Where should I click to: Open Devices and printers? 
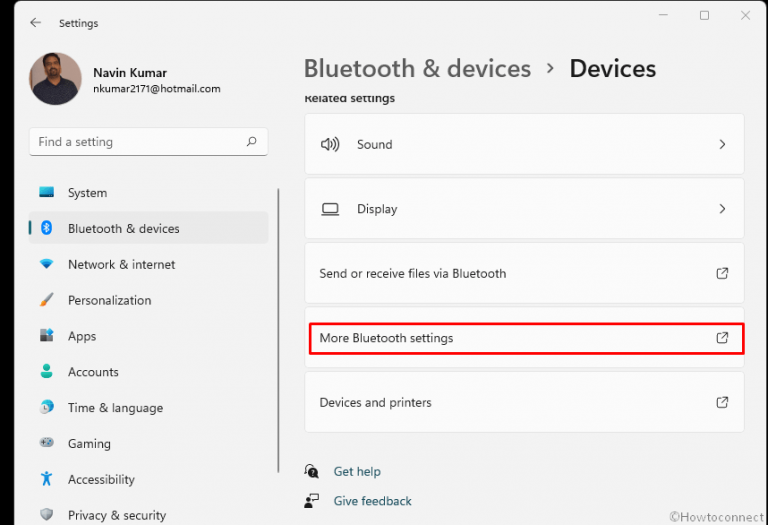[524, 402]
